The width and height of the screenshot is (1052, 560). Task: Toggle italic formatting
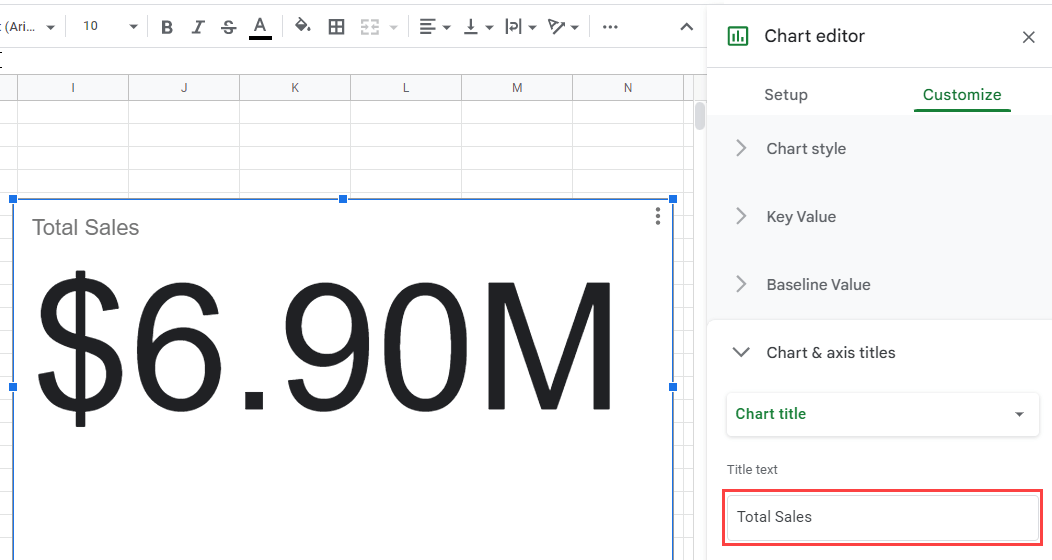[197, 27]
